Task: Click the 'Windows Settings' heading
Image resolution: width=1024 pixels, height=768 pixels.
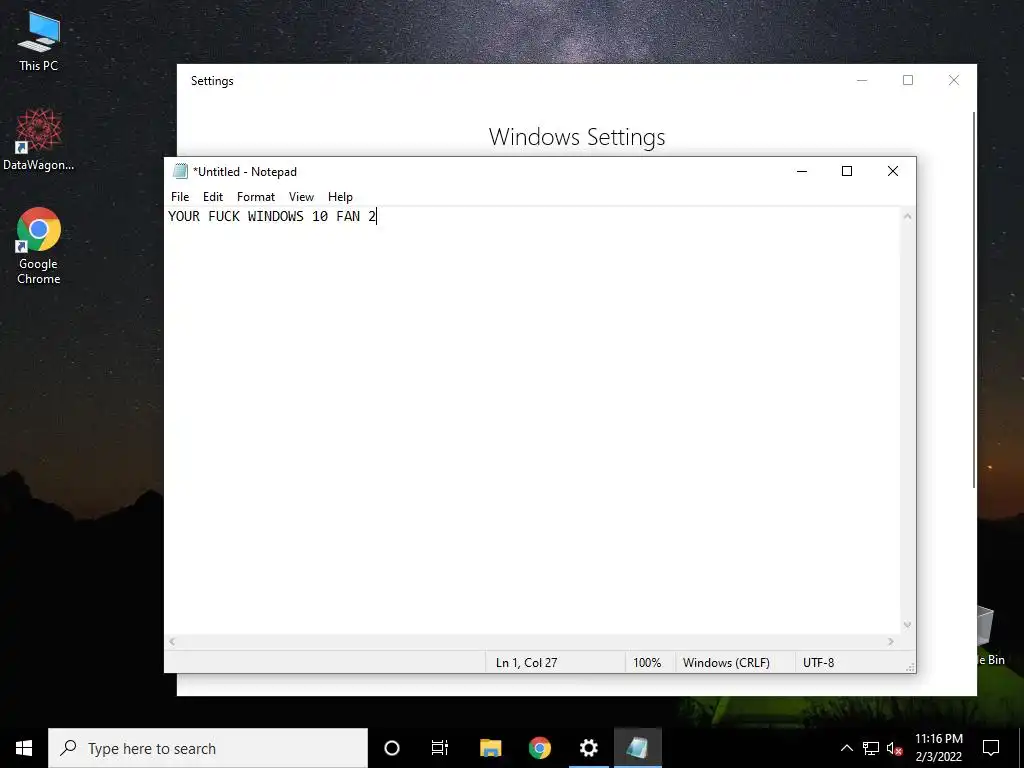Action: (577, 136)
